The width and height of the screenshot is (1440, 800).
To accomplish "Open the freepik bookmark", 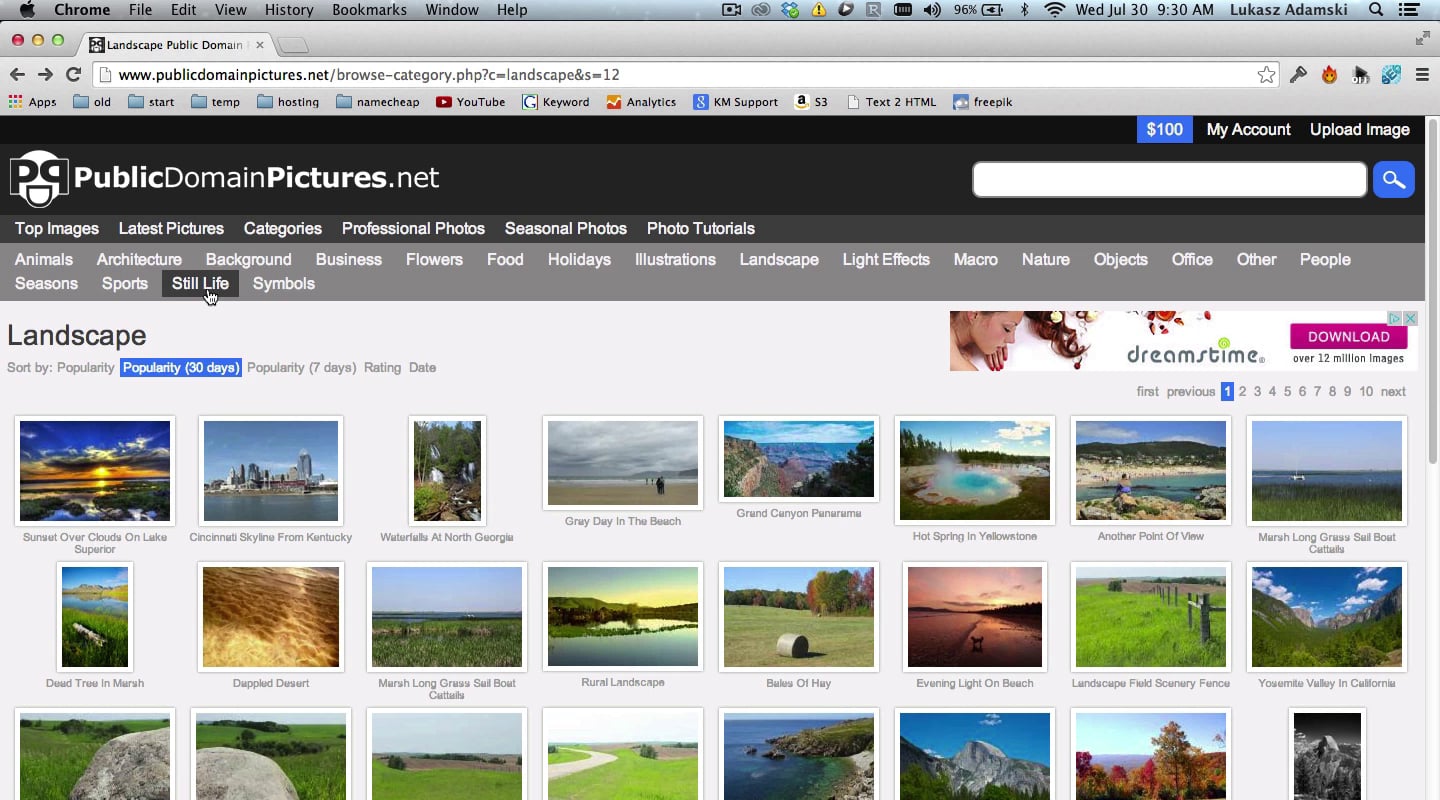I will click(983, 102).
